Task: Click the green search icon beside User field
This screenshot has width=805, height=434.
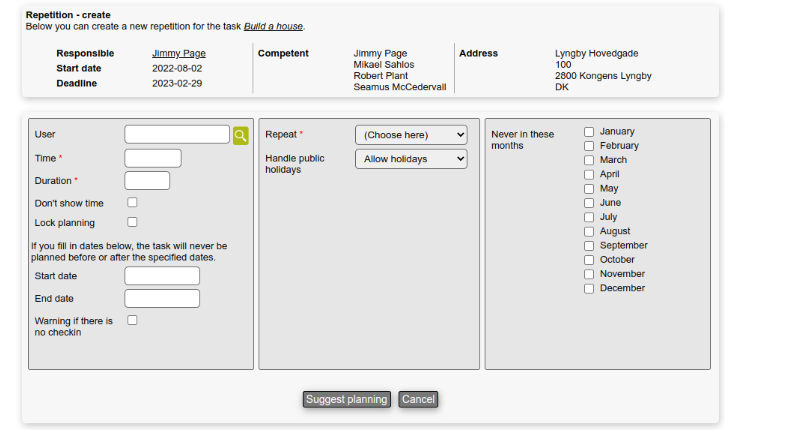Action: [x=241, y=135]
